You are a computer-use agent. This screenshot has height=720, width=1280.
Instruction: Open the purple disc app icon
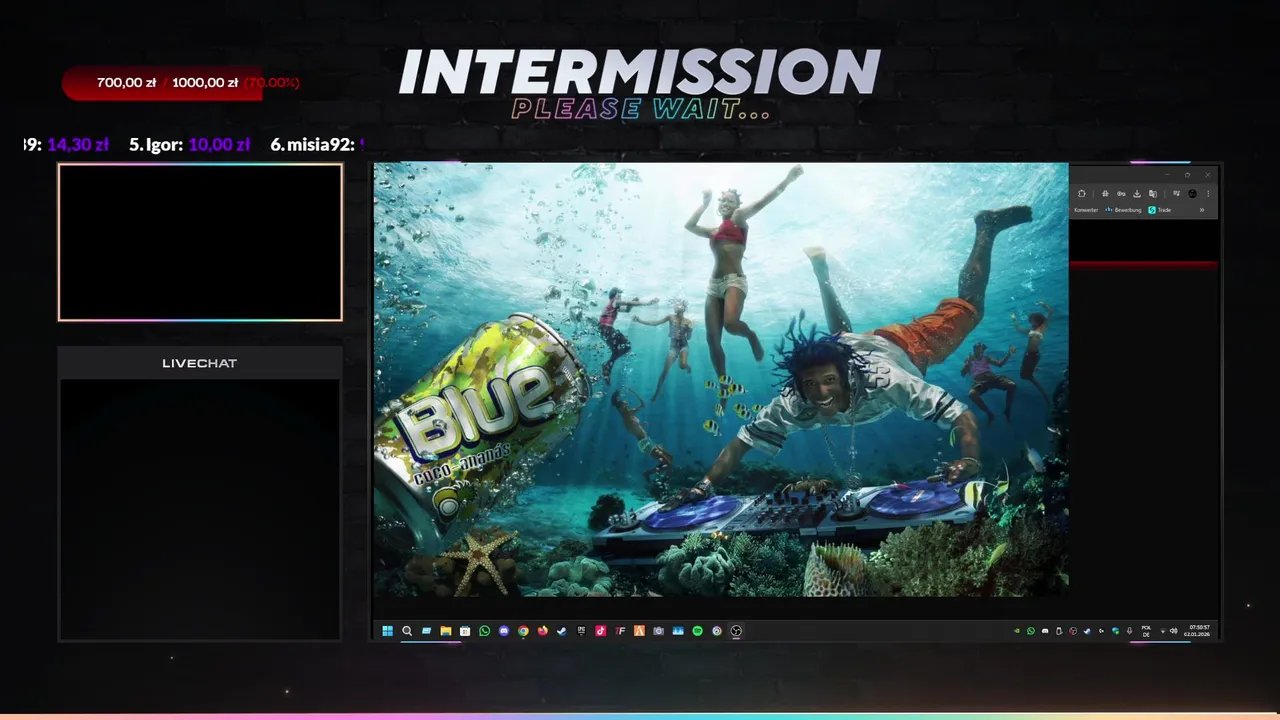point(717,631)
